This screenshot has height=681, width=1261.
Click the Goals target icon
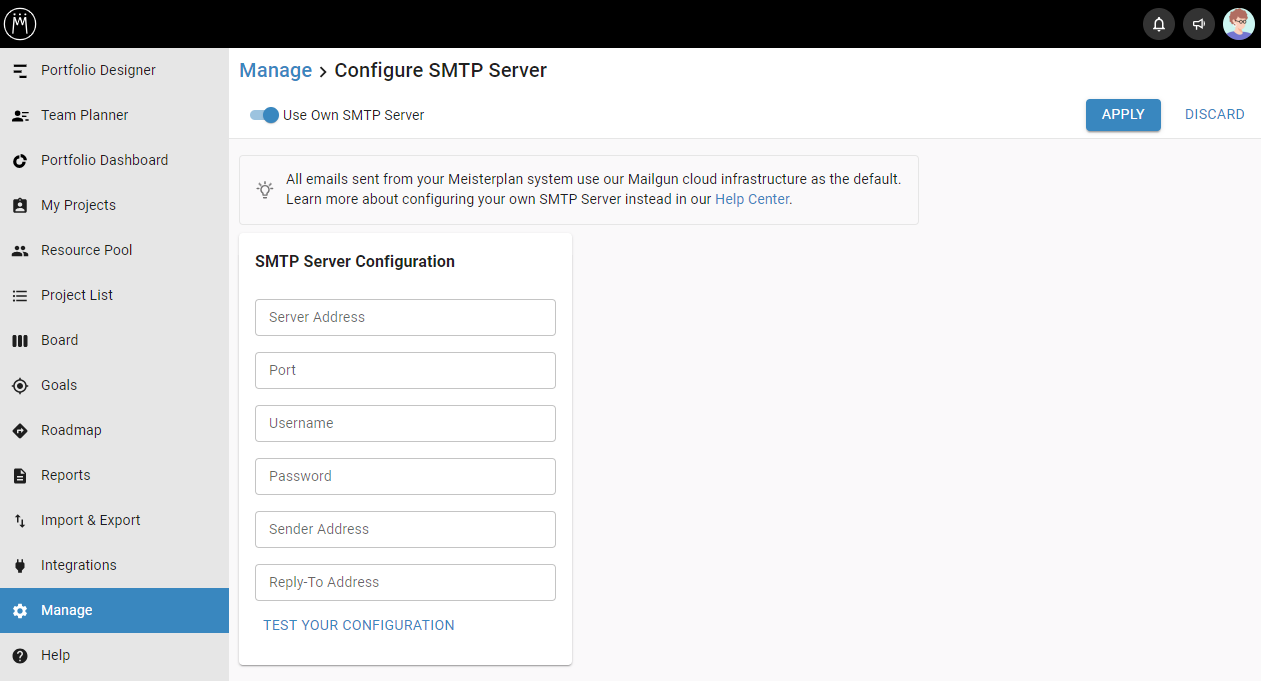tap(20, 386)
